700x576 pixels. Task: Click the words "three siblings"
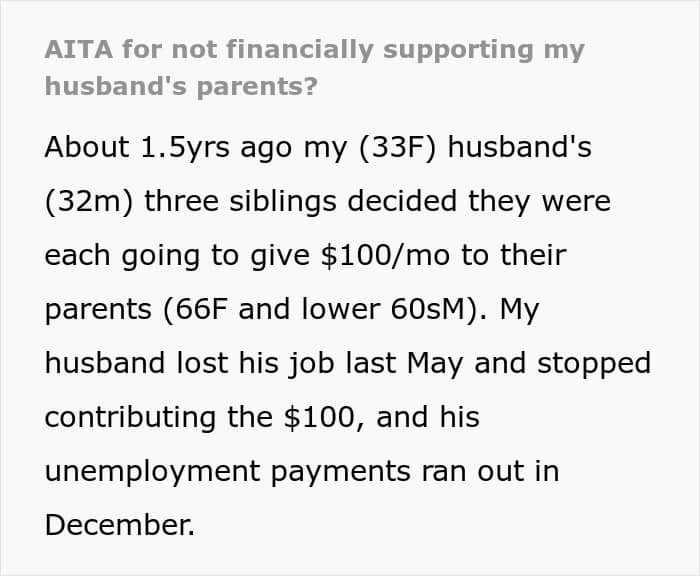point(240,202)
